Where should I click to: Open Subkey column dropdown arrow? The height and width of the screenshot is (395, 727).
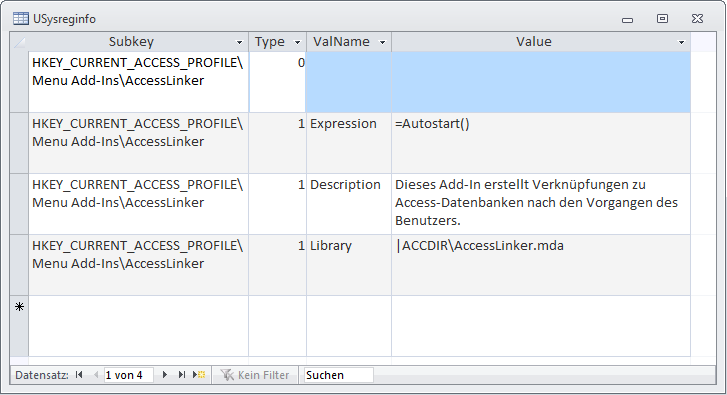(x=239, y=43)
